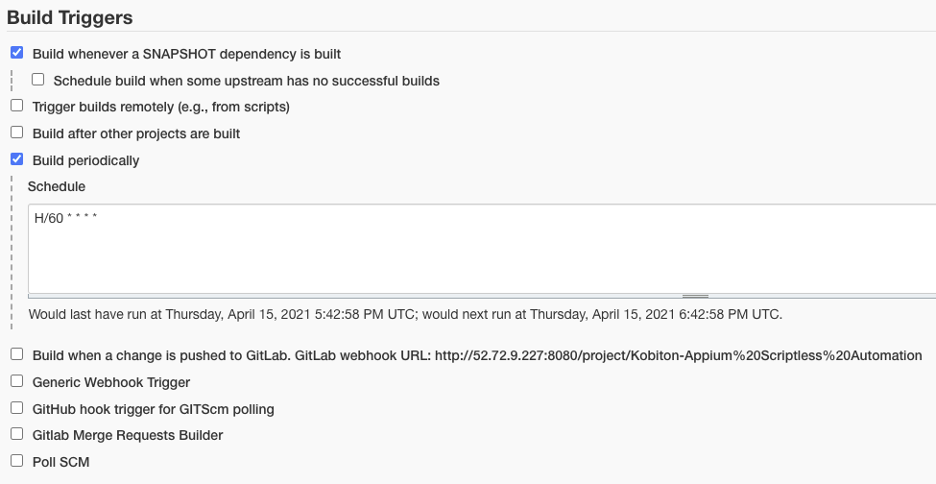Uncheck the SNAPSHOT dependency build checkbox
Screen dimensions: 936x484
[x=17, y=53]
